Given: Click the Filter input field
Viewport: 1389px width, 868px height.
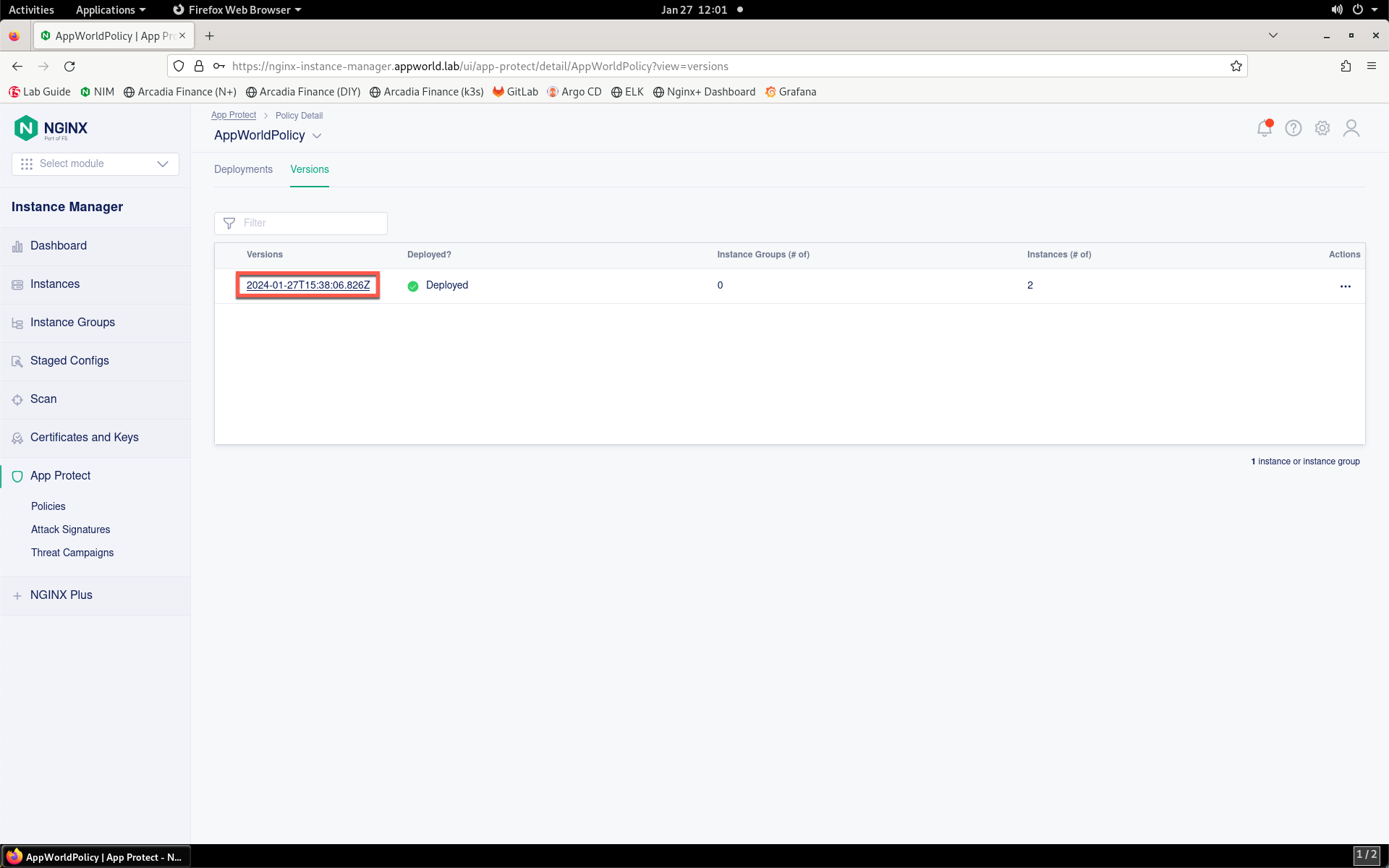Looking at the screenshot, I should point(301,223).
